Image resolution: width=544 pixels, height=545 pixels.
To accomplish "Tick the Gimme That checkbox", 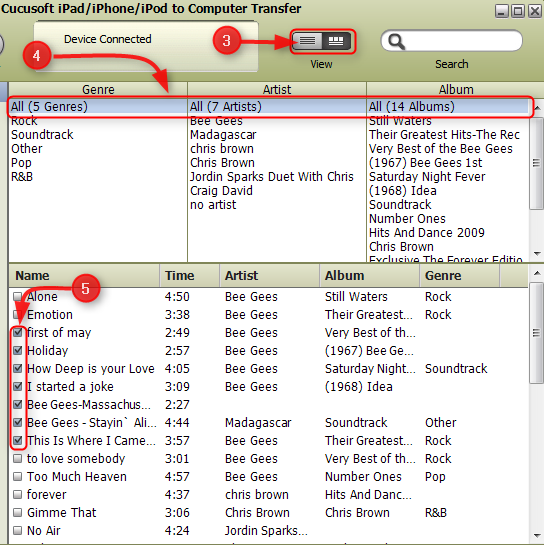I will [17, 513].
